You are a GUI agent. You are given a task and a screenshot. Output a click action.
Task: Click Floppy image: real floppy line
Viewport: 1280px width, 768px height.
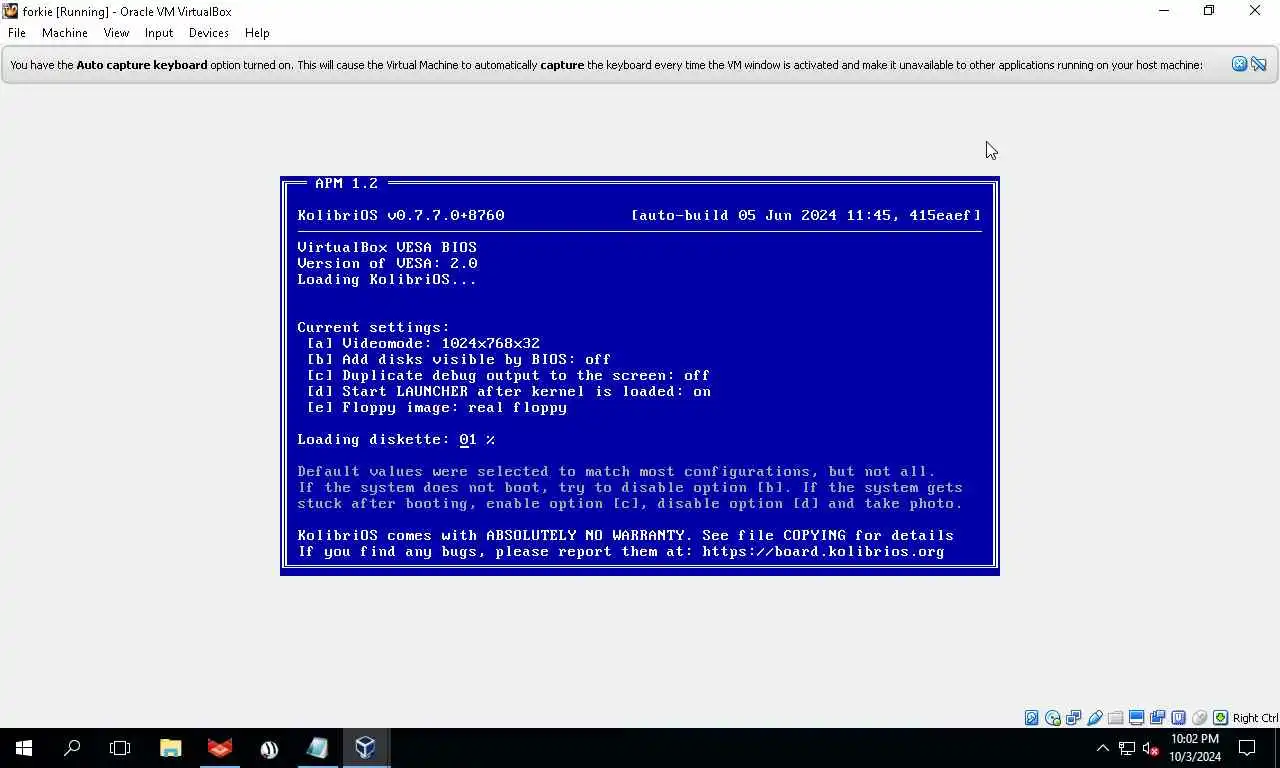point(437,407)
